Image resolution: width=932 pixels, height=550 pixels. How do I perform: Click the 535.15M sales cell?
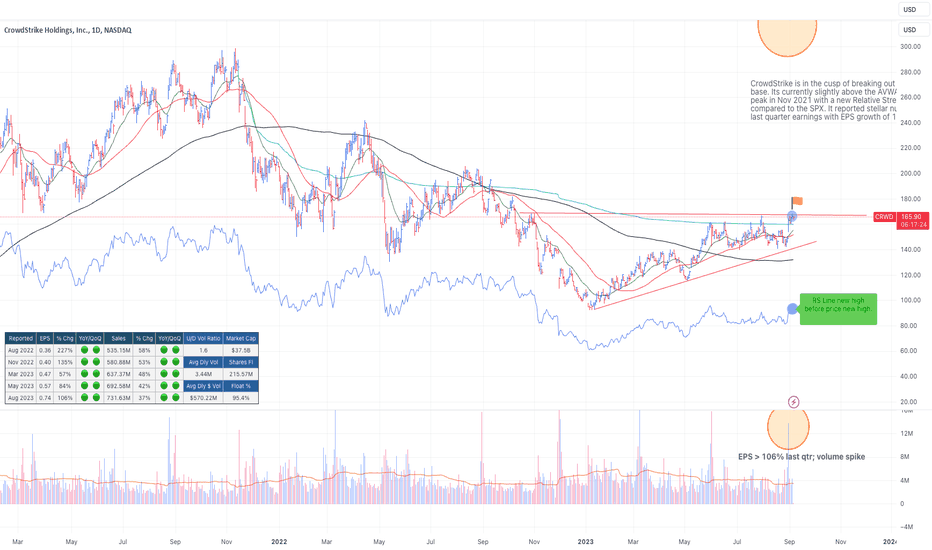[x=118, y=350]
